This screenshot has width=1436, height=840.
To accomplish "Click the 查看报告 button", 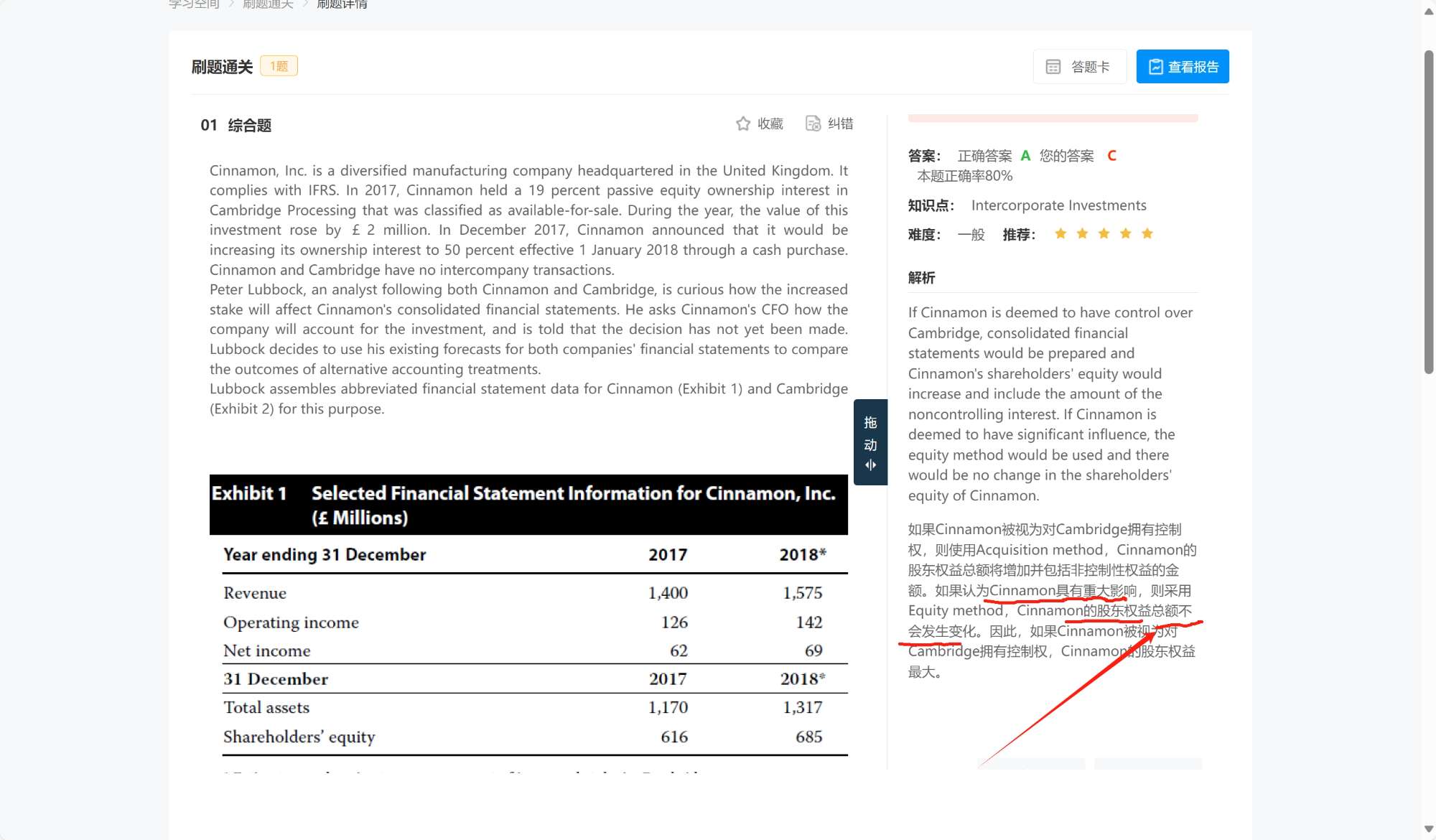I will coord(1183,67).
